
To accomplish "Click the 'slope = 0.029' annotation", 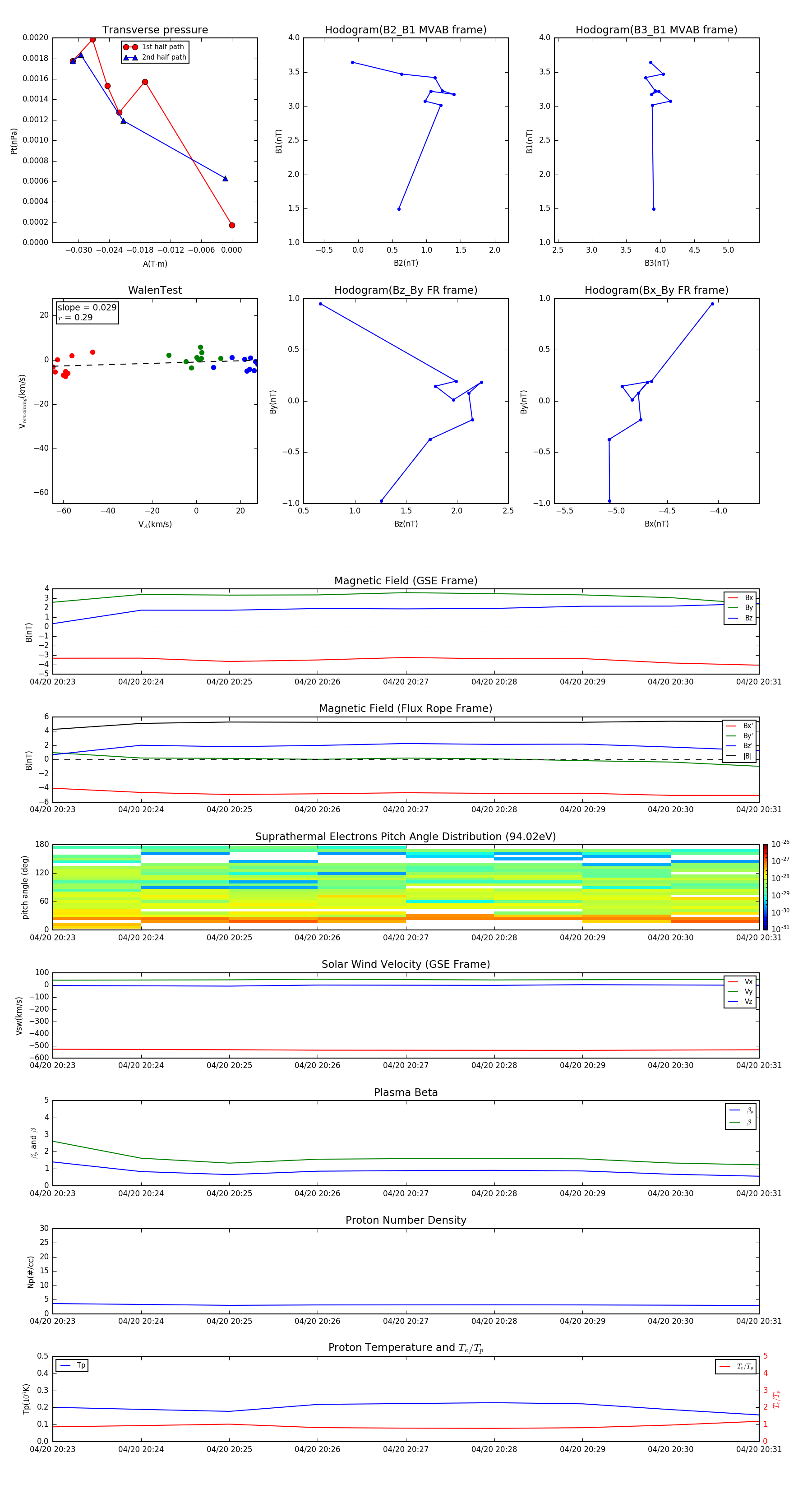I will 87,308.
